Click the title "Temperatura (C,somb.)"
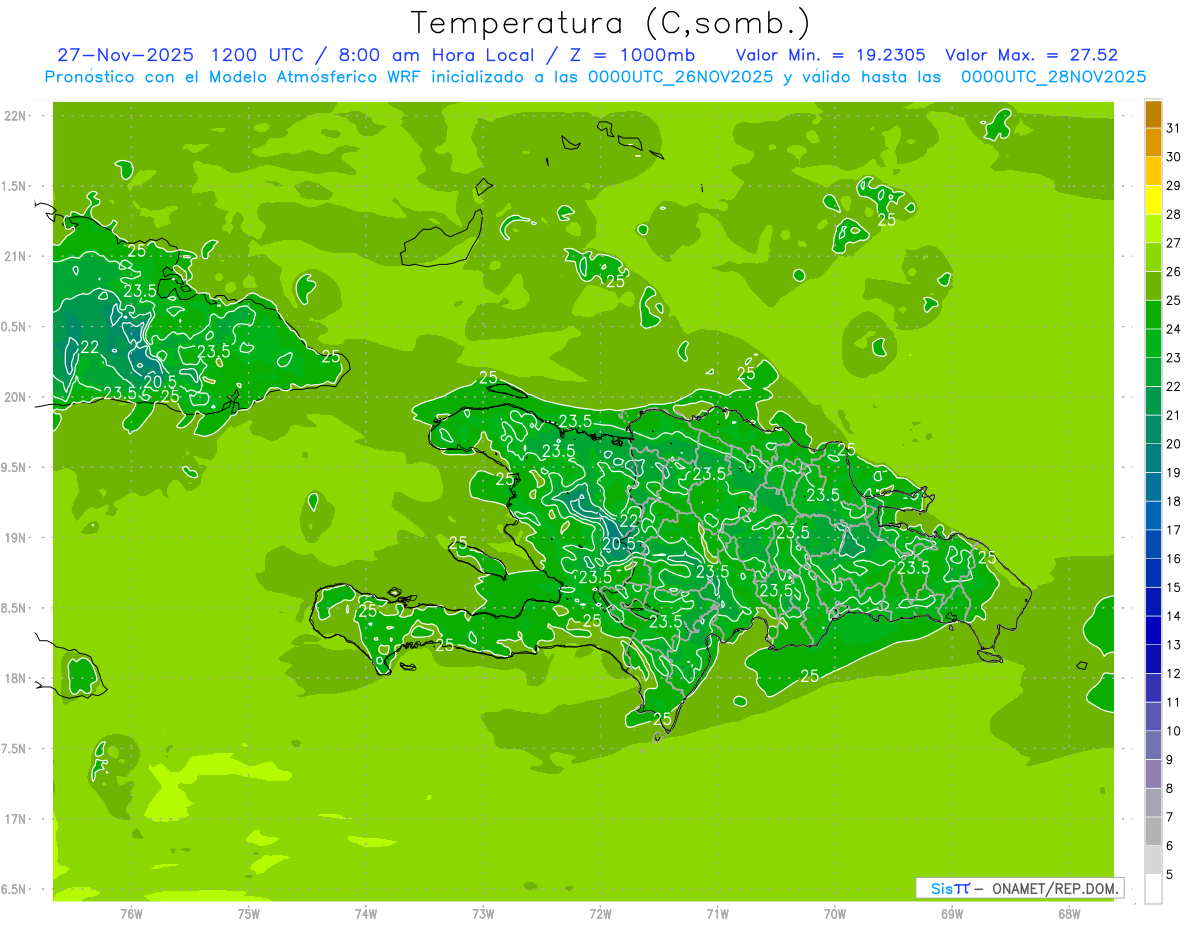Viewport: 1200px width, 927px height. (x=611, y=23)
